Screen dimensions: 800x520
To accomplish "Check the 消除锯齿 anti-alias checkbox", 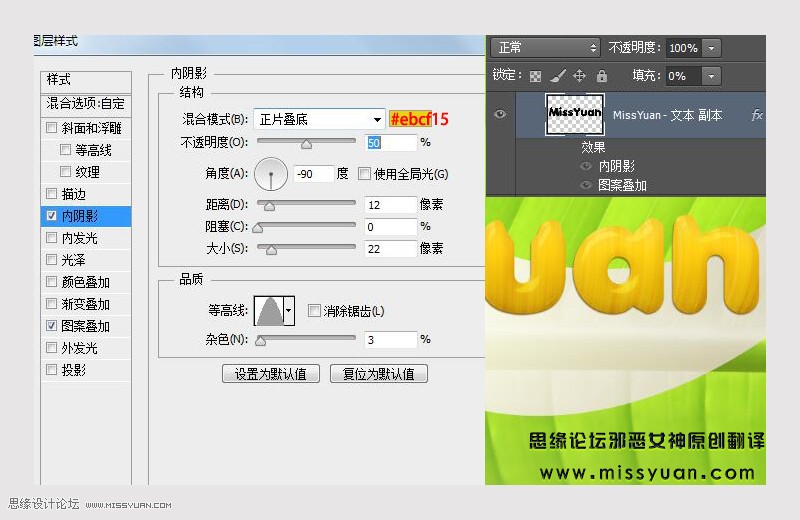I will [314, 310].
